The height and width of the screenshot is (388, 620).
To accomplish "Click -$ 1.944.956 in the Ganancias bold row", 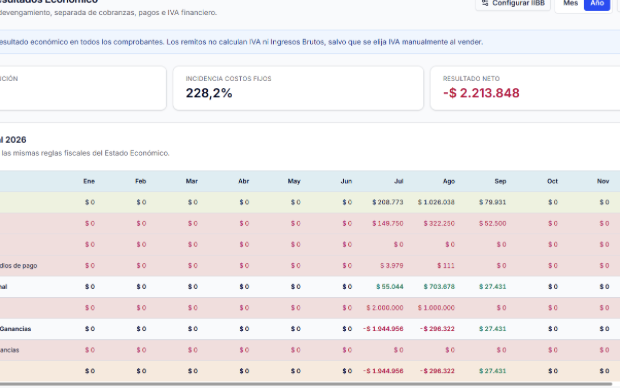I will point(383,329).
